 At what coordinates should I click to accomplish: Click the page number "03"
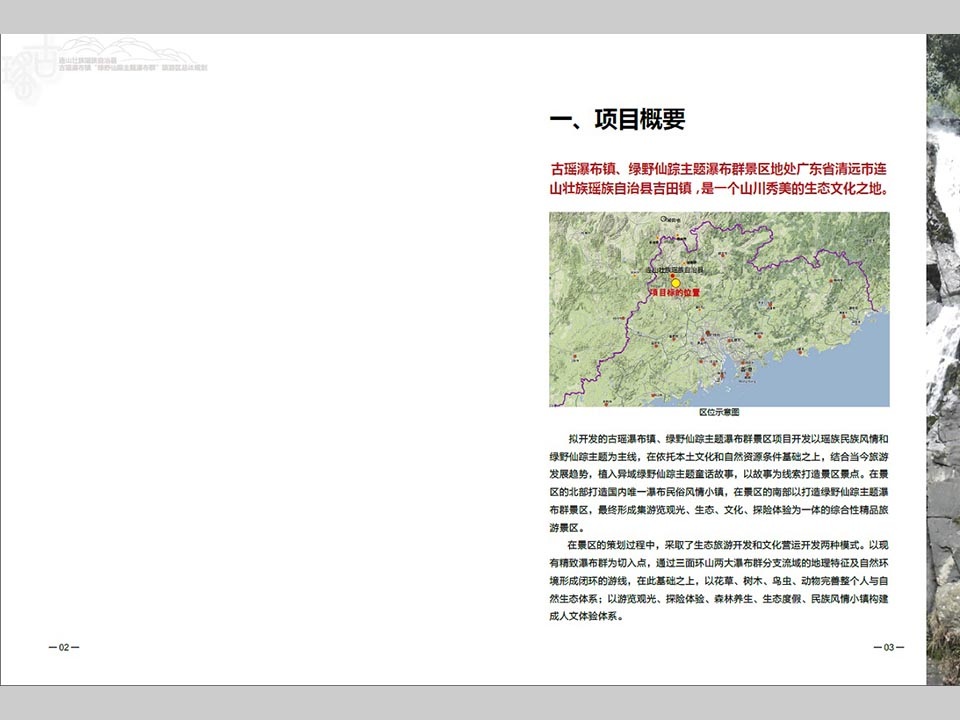[889, 647]
